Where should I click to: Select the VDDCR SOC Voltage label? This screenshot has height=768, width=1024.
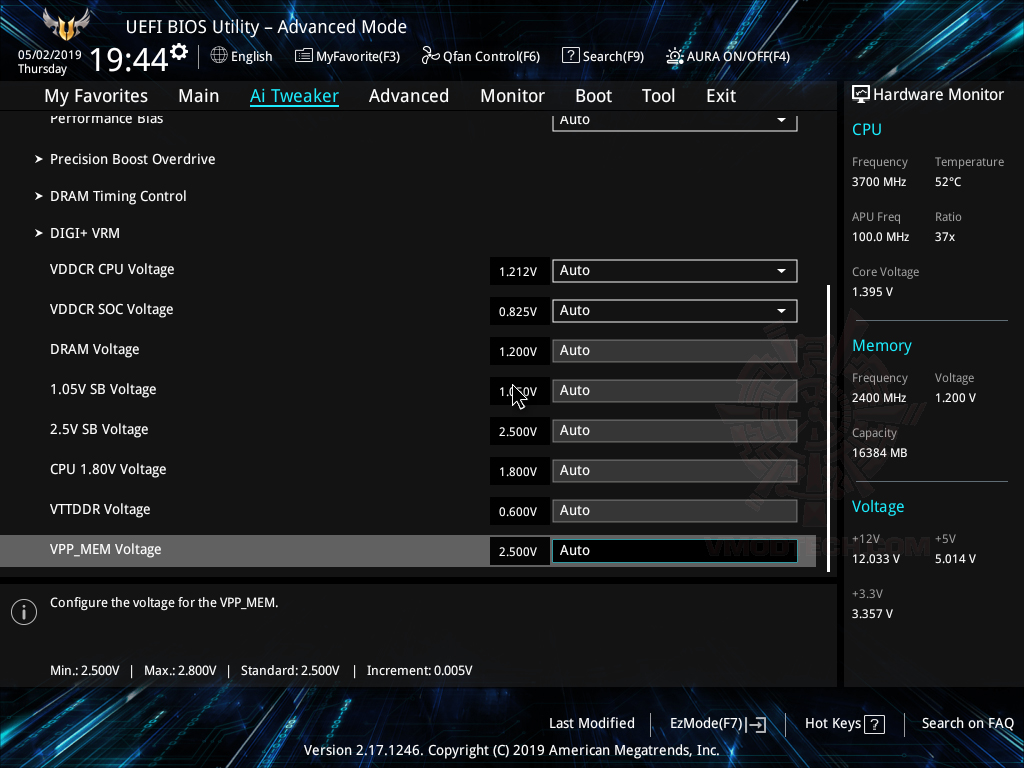pos(112,310)
